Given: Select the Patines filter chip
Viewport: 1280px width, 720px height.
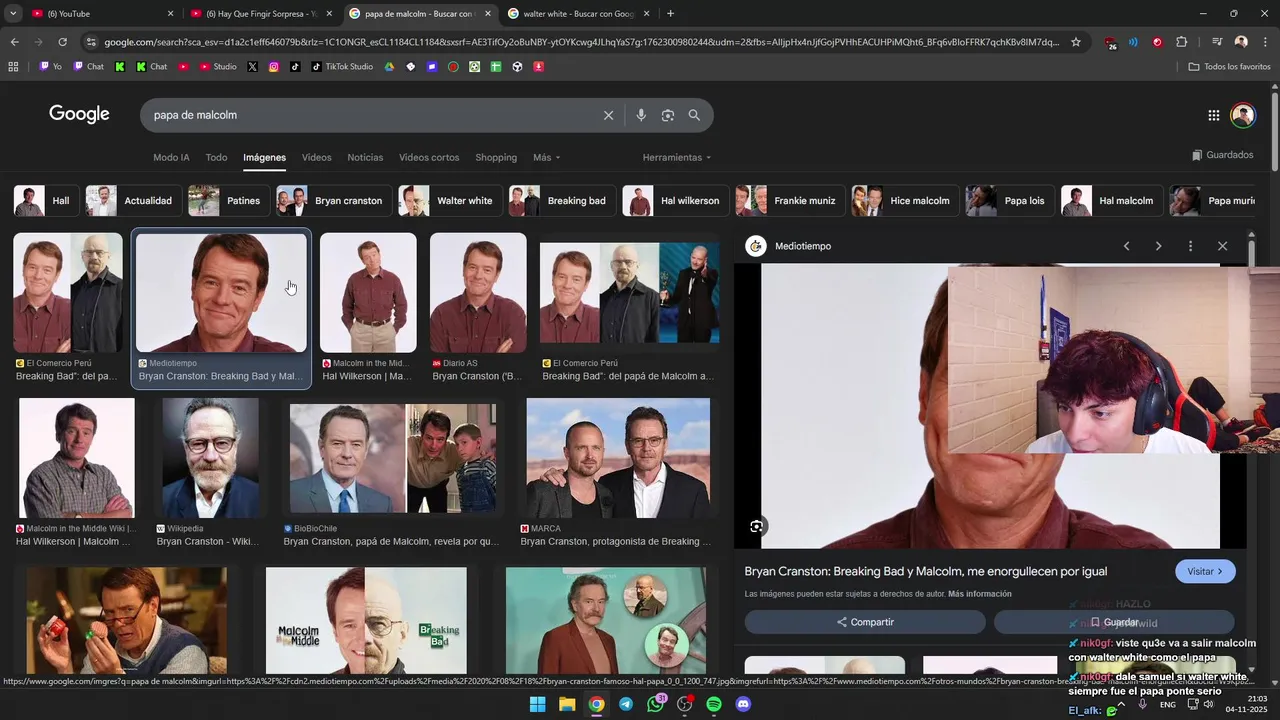Looking at the screenshot, I should point(228,201).
